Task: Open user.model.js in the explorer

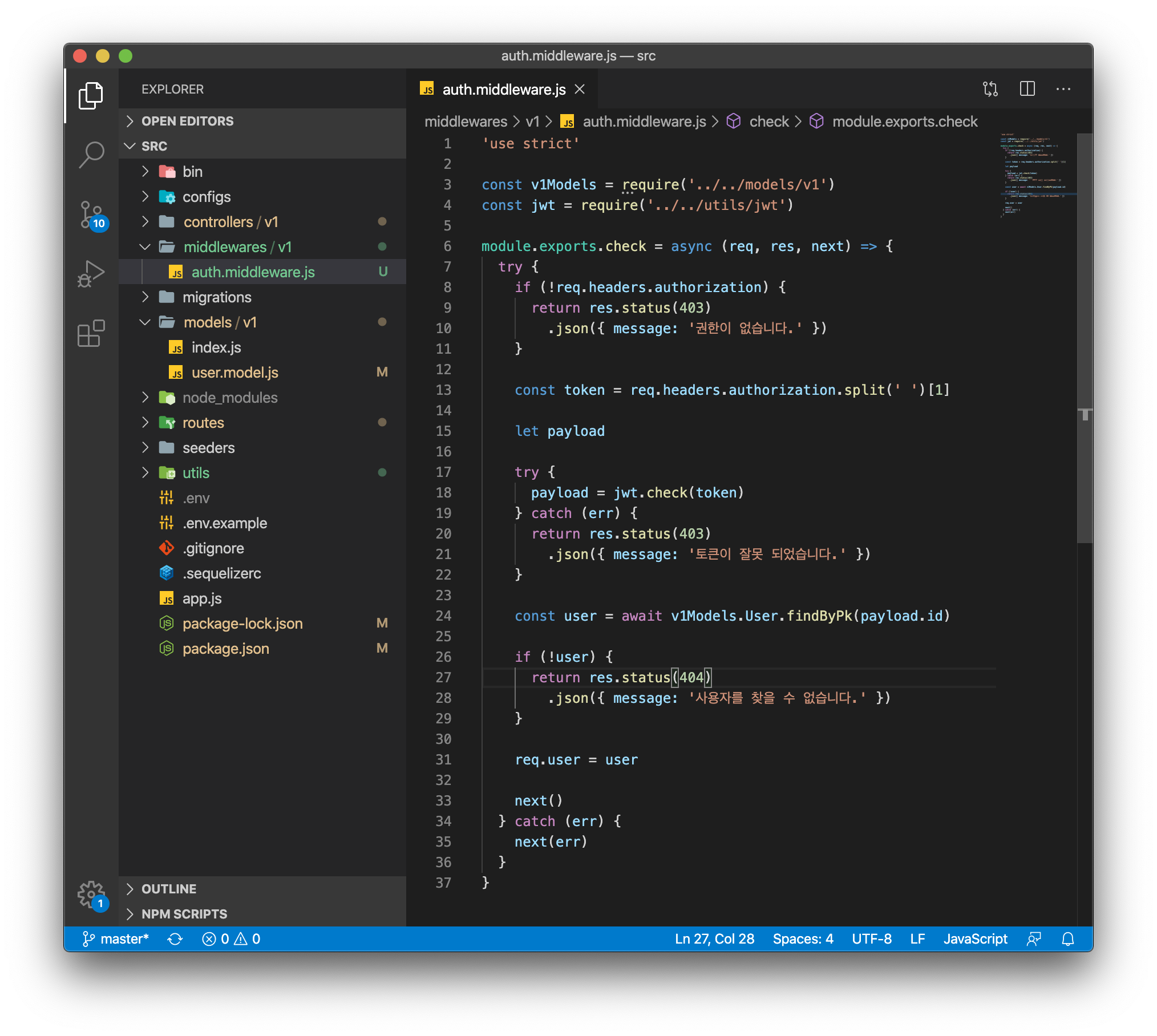Action: [x=234, y=373]
